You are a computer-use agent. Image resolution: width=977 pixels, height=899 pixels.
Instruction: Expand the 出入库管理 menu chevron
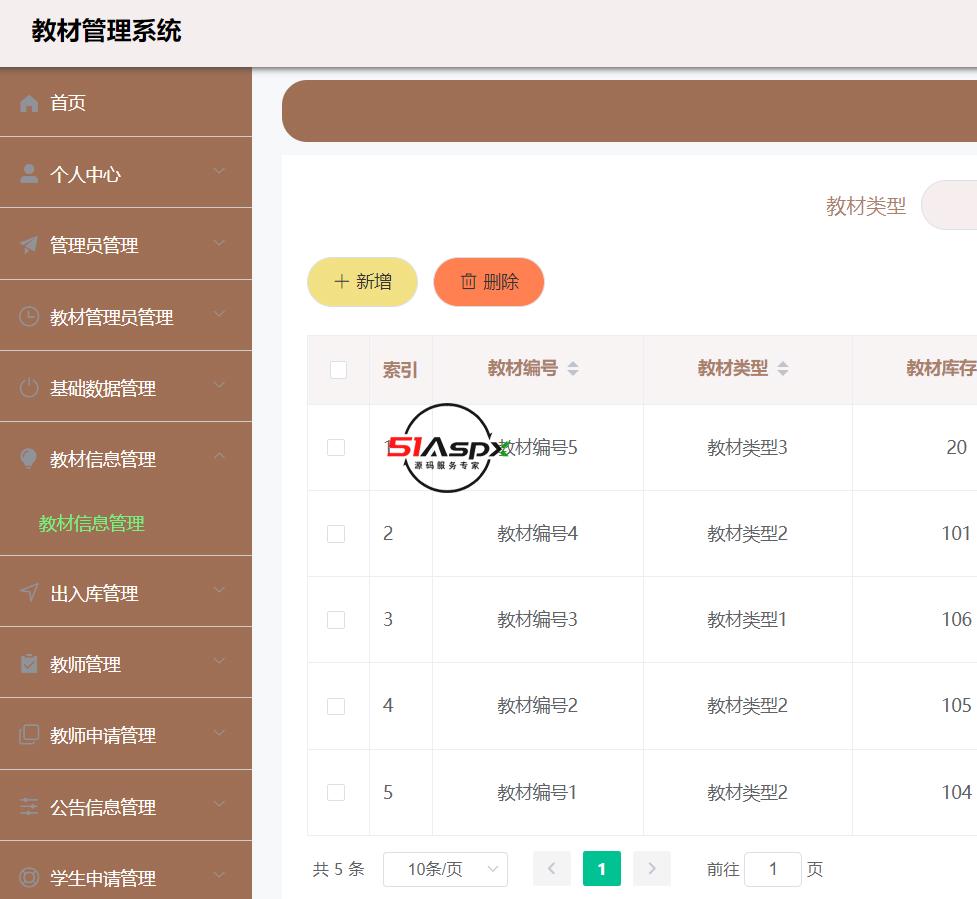(x=219, y=589)
